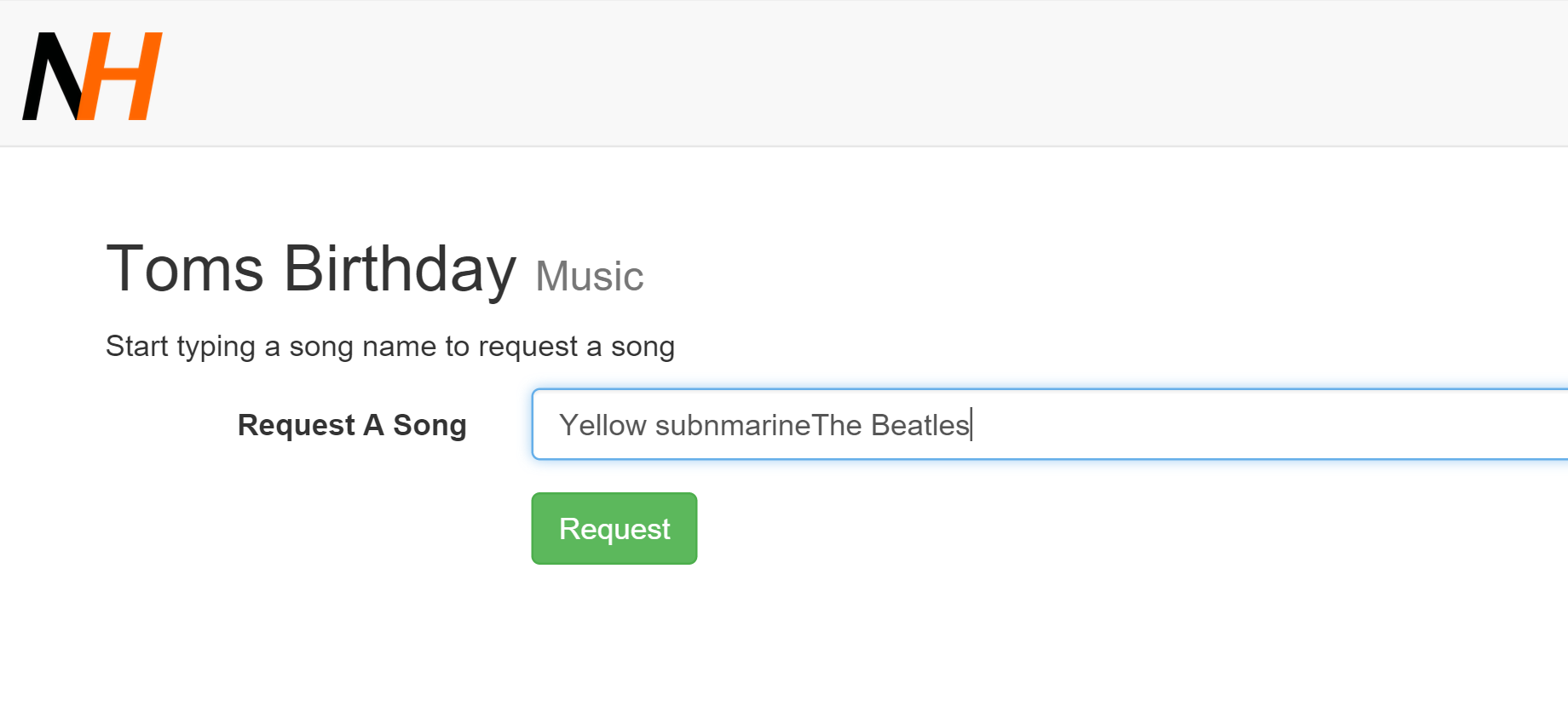Screen dimensions: 1568x718
Task: Click the word 'Beatles' inside the input
Action: [x=919, y=425]
